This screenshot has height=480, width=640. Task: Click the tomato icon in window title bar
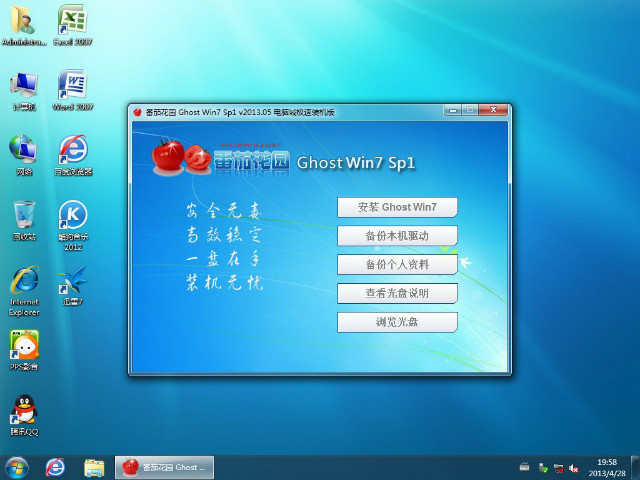pyautogui.click(x=138, y=112)
